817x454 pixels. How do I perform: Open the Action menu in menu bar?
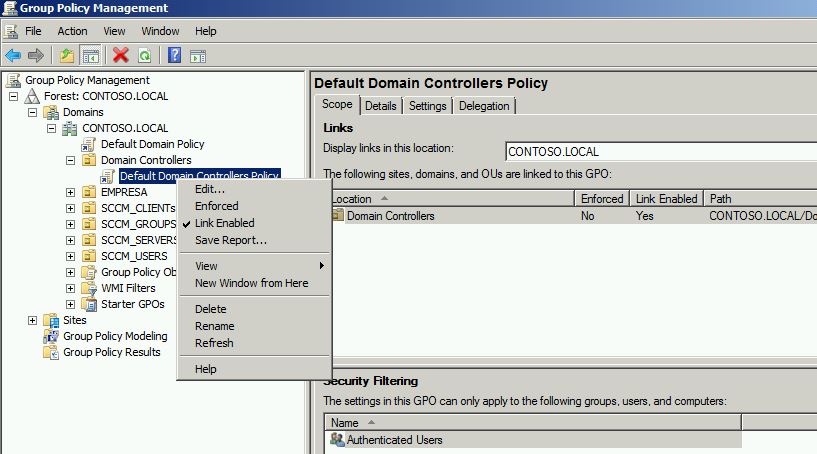click(72, 31)
